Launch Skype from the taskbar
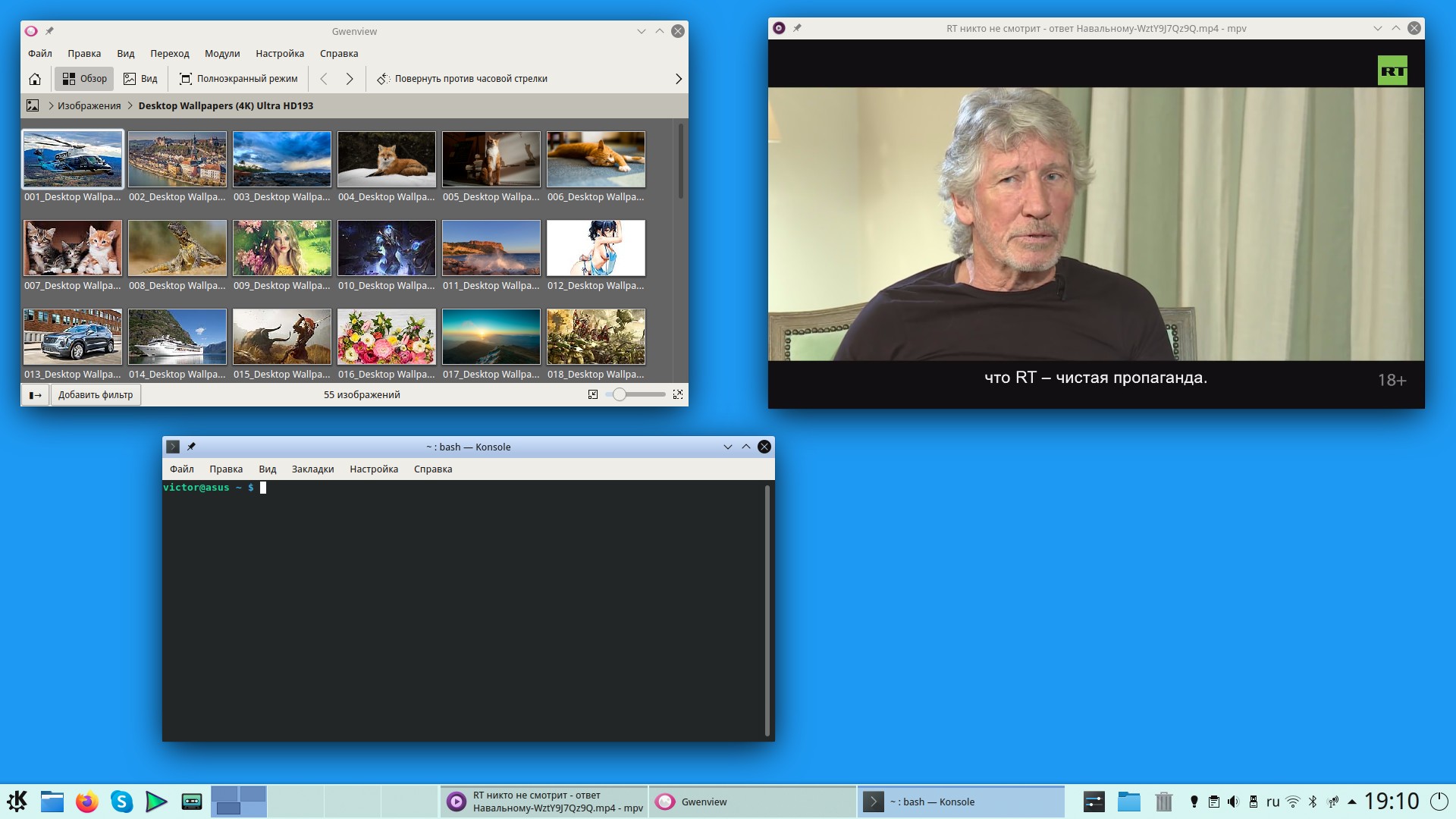1456x819 pixels. [x=121, y=802]
